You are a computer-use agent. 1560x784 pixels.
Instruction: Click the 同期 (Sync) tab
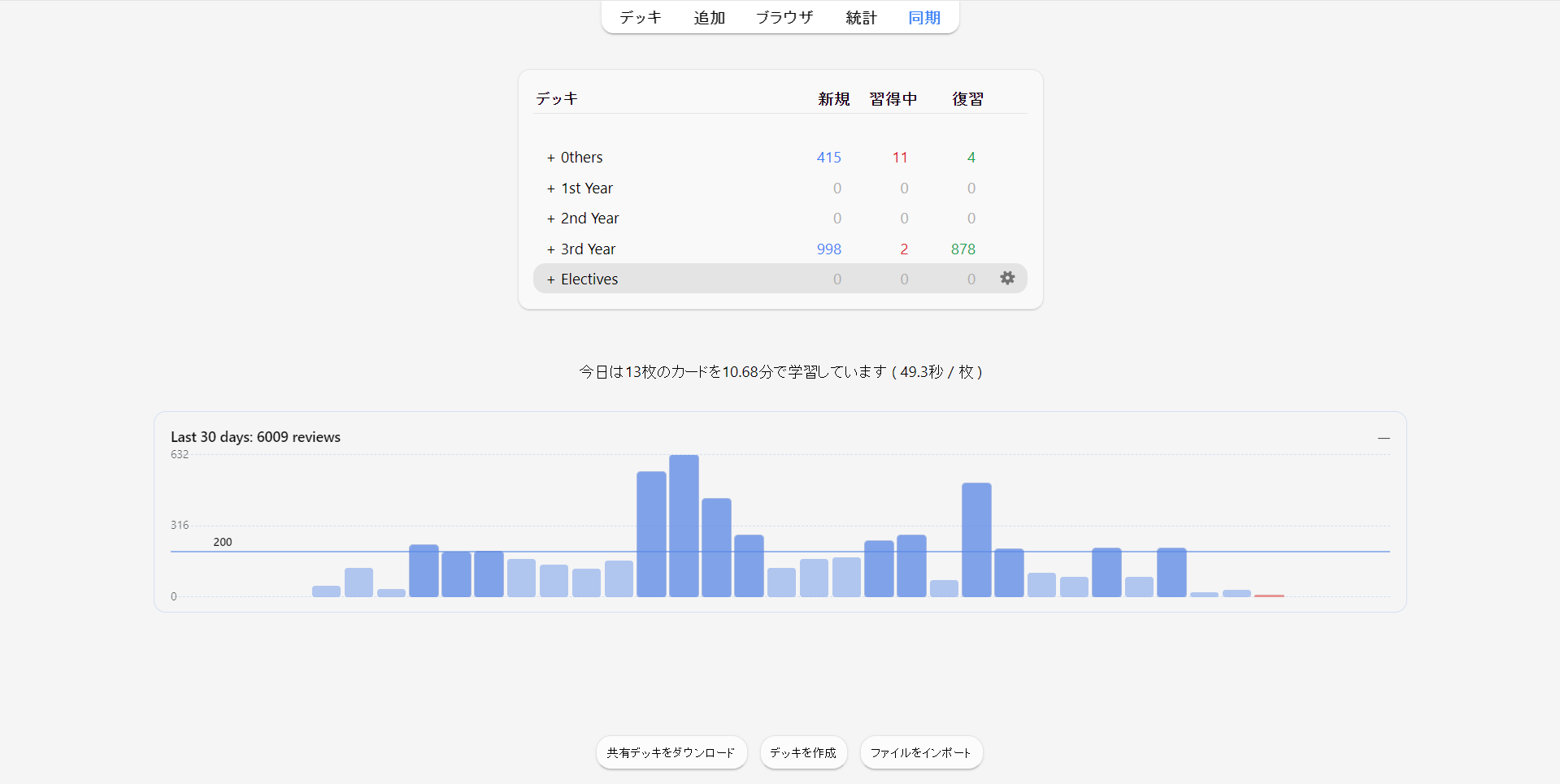coord(924,18)
